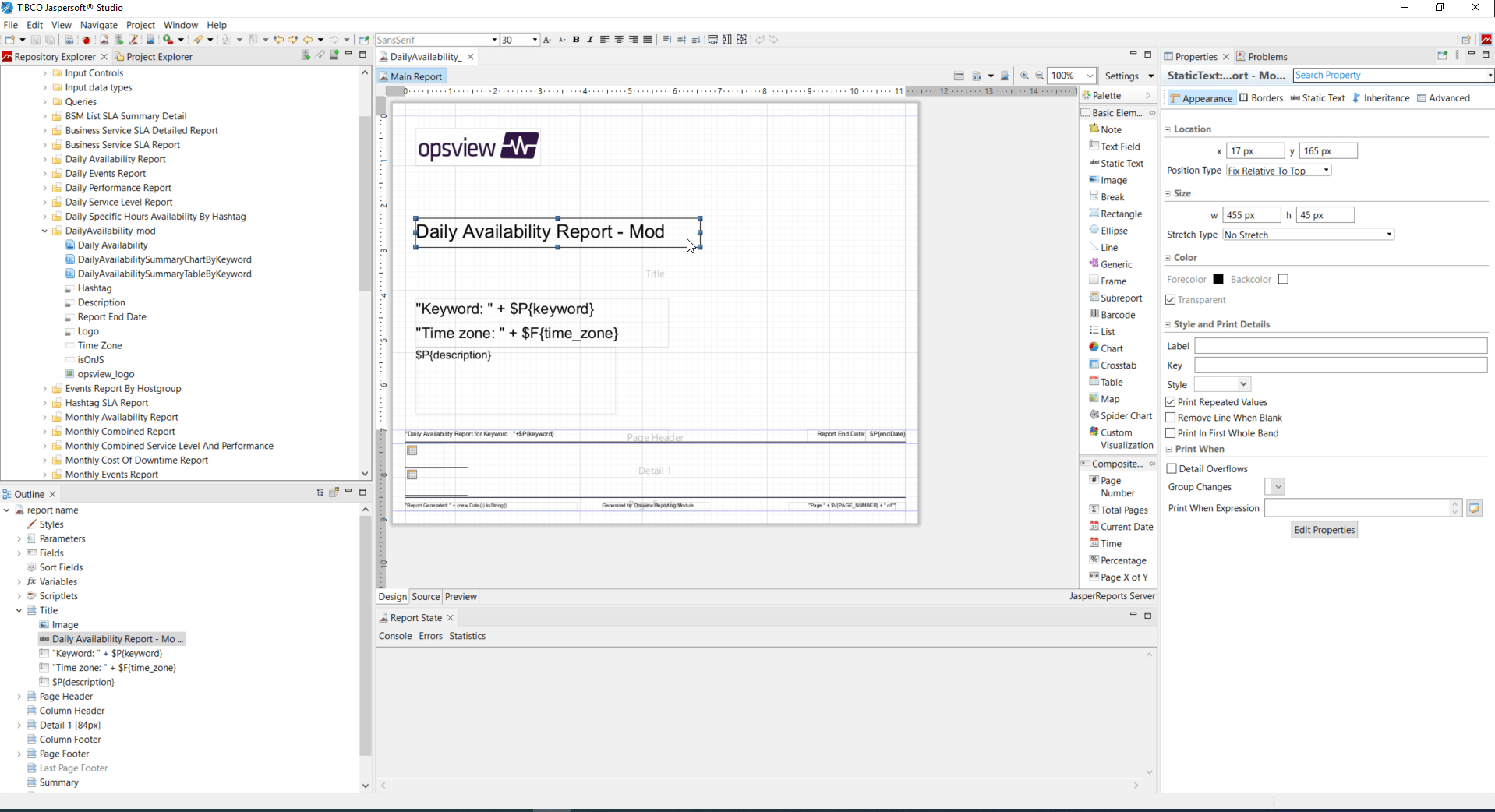The image size is (1495, 812).
Task: Click the font size field
Action: 514,39
